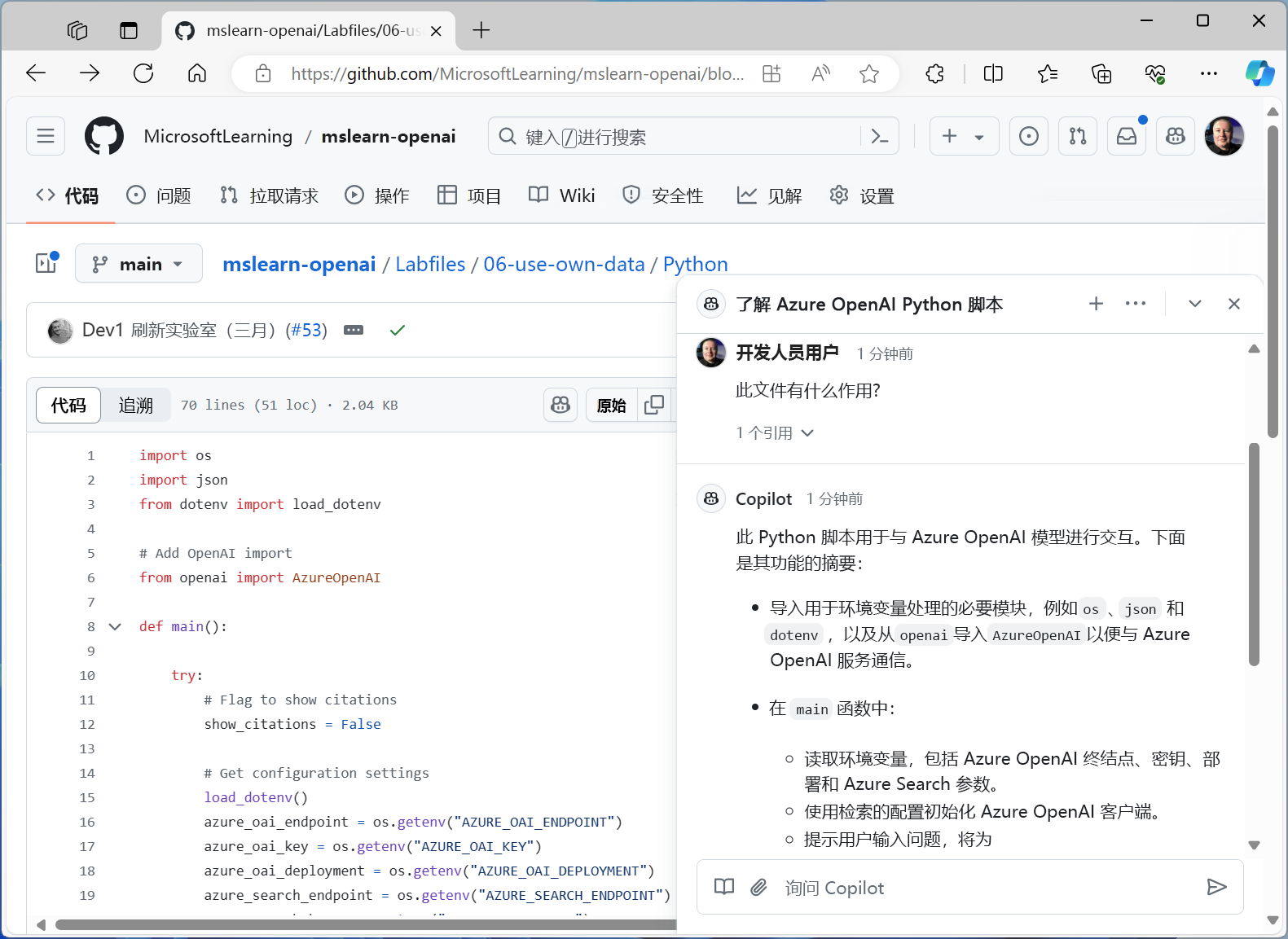This screenshot has width=1288, height=939.
Task: Switch to 问题 tab
Action: 159,195
